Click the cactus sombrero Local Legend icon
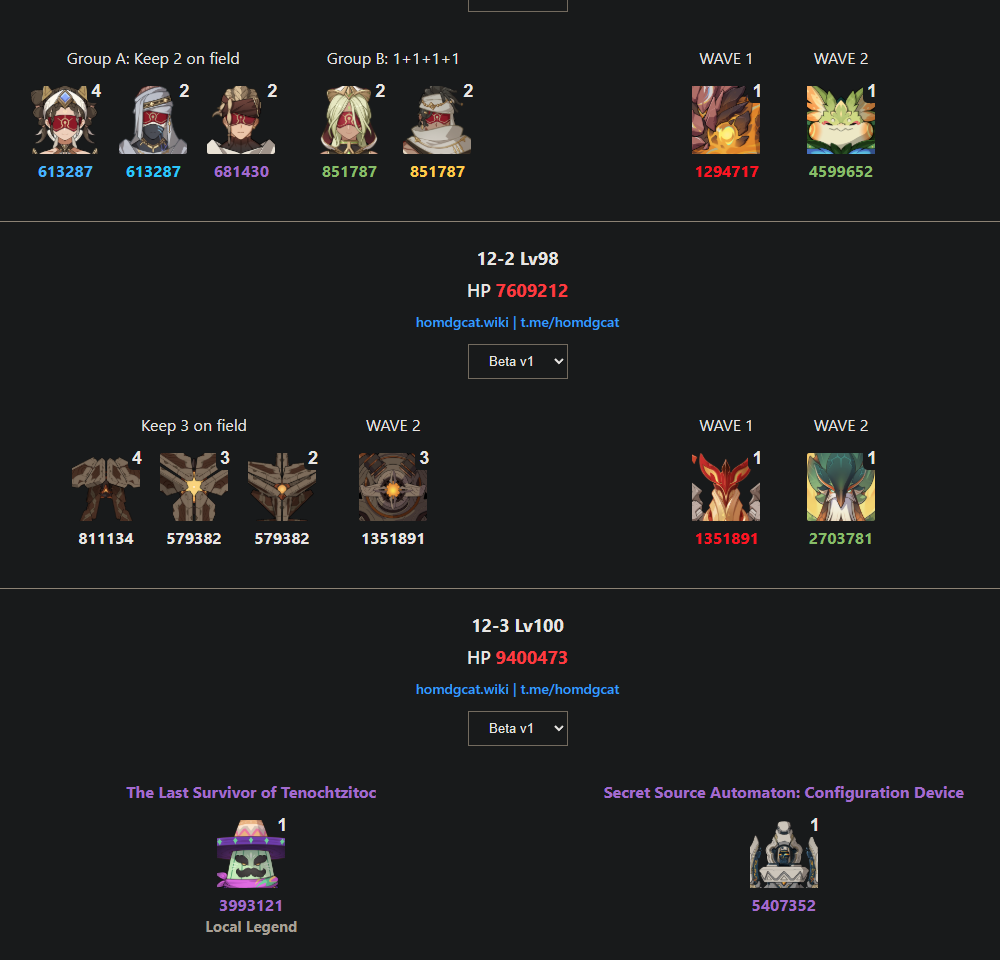The height and width of the screenshot is (960, 1000). [251, 853]
